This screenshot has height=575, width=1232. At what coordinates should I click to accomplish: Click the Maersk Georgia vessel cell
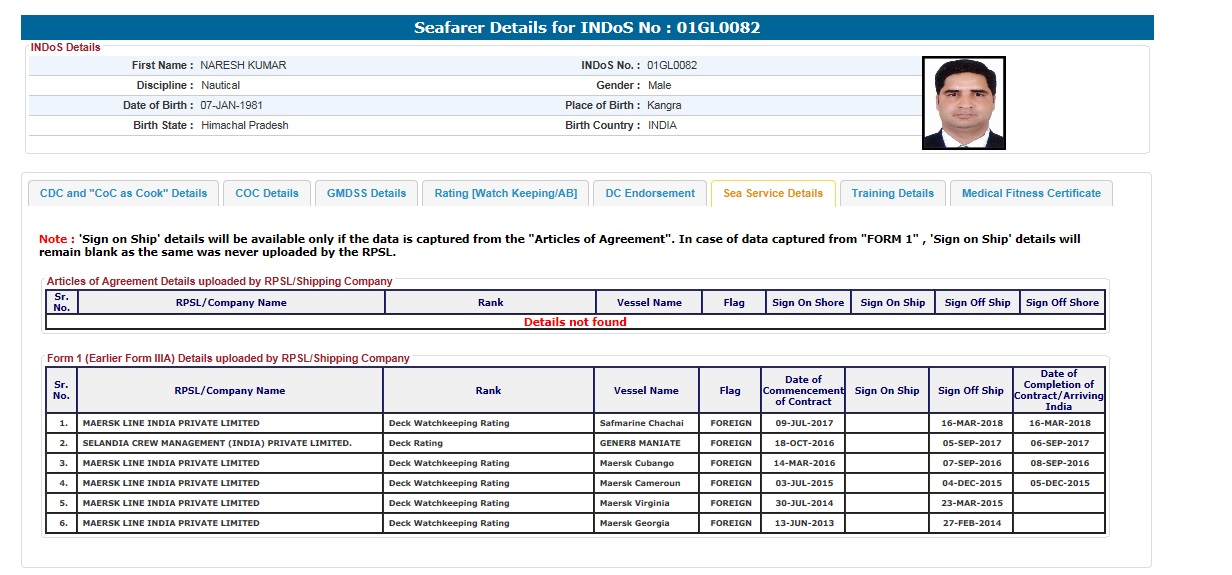tap(635, 523)
